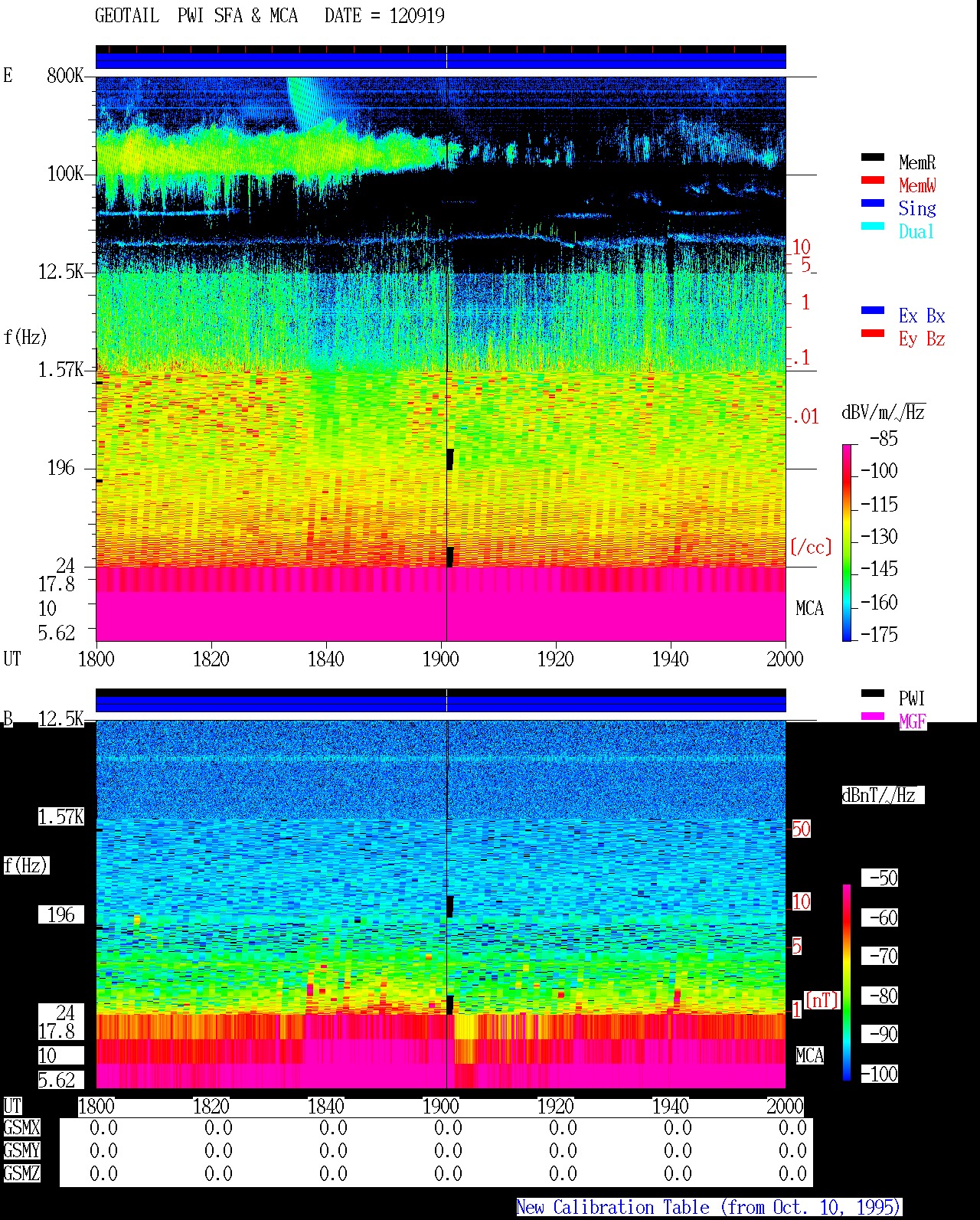Click the dBnT/√Hz magnetic field color bar
This screenshot has width=980, height=1220.
[x=847, y=983]
